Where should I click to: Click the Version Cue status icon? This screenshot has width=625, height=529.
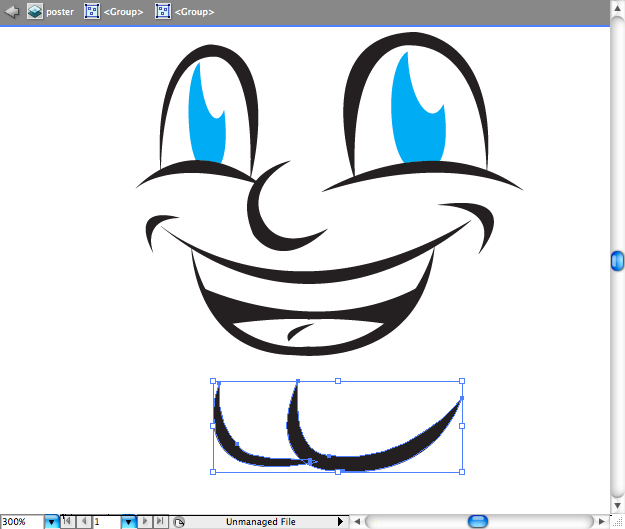(x=179, y=522)
